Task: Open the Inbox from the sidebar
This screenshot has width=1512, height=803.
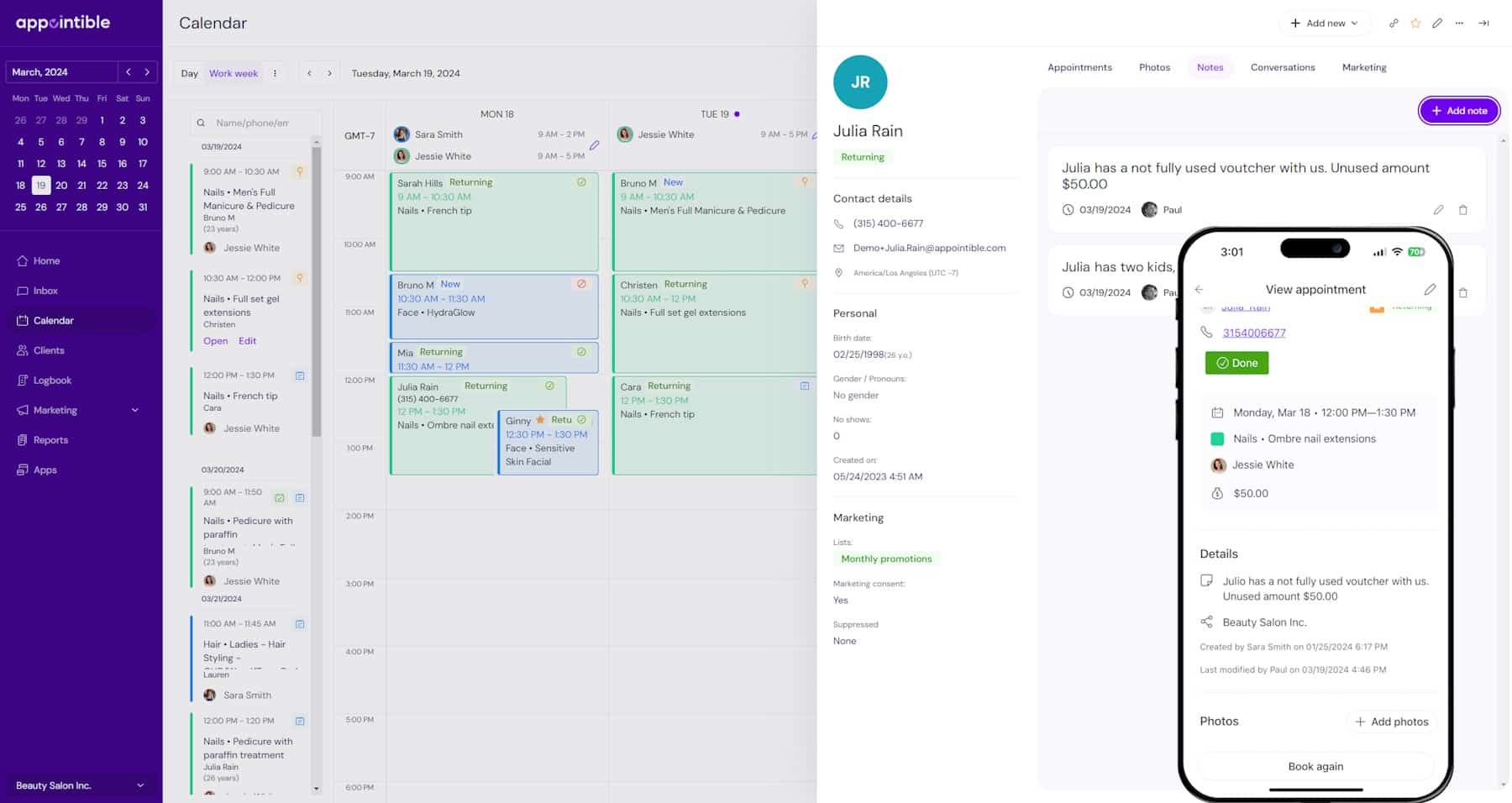Action: (44, 291)
